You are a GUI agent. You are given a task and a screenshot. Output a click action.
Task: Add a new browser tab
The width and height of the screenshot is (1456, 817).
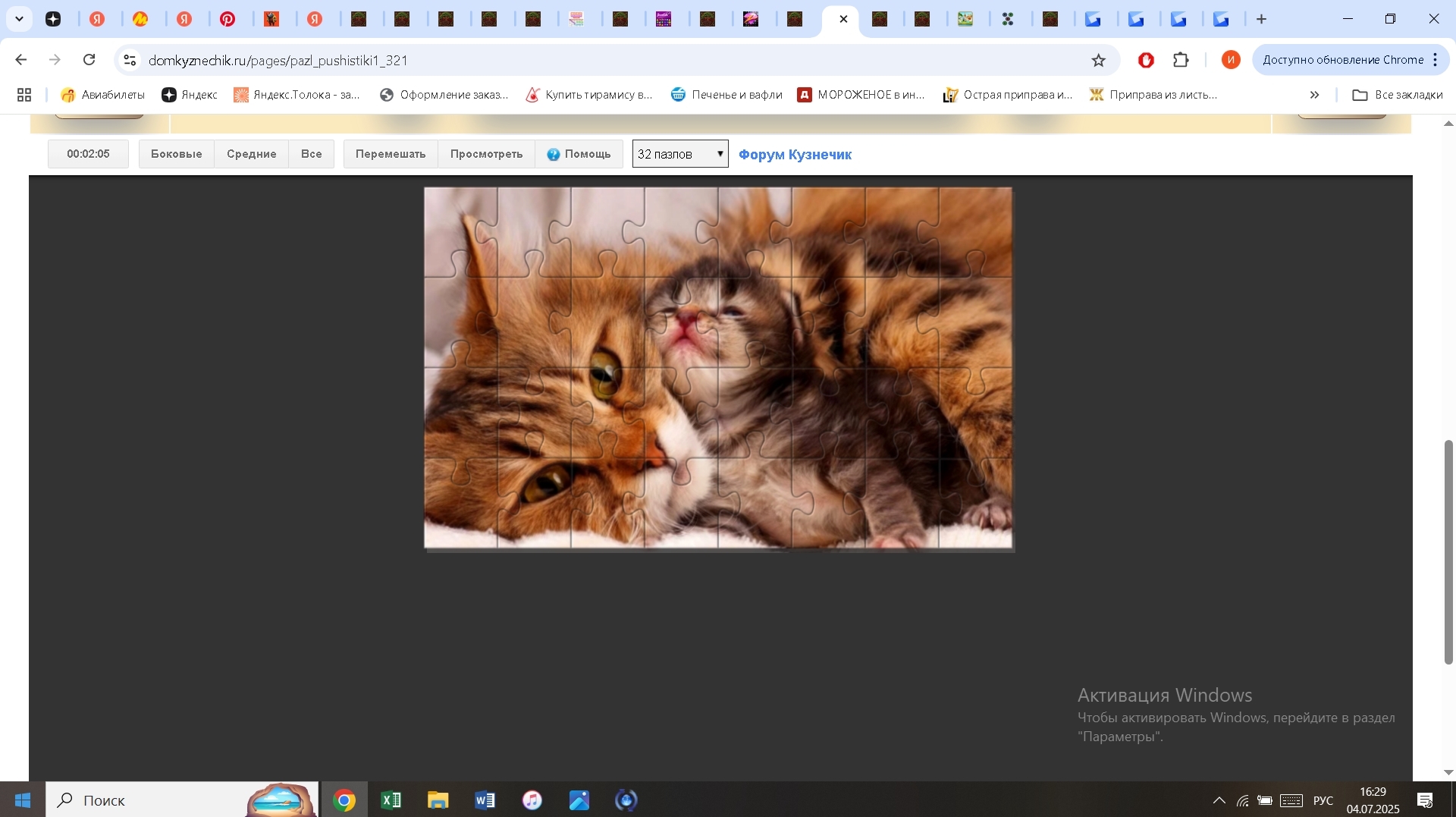click(x=1262, y=19)
